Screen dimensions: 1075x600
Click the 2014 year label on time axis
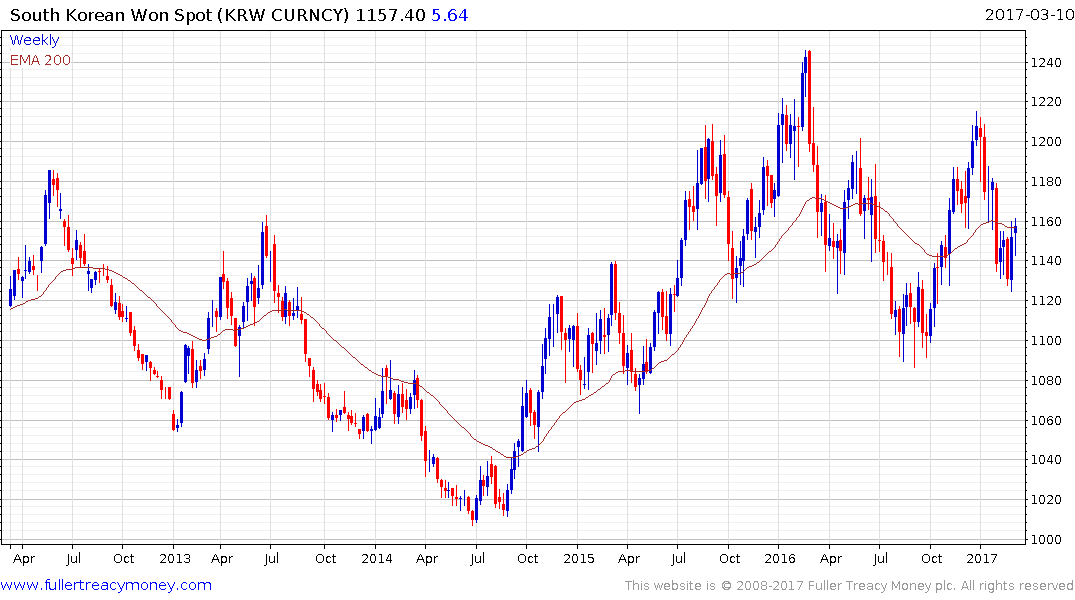pyautogui.click(x=377, y=559)
